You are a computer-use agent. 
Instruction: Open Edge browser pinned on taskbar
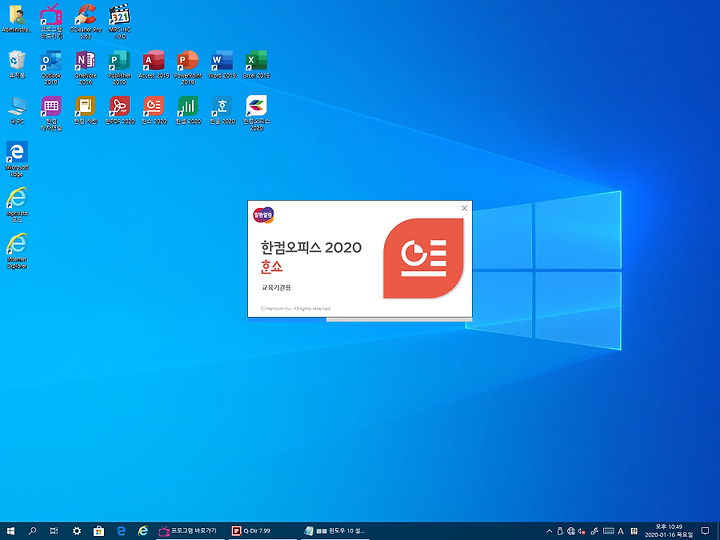pos(121,531)
